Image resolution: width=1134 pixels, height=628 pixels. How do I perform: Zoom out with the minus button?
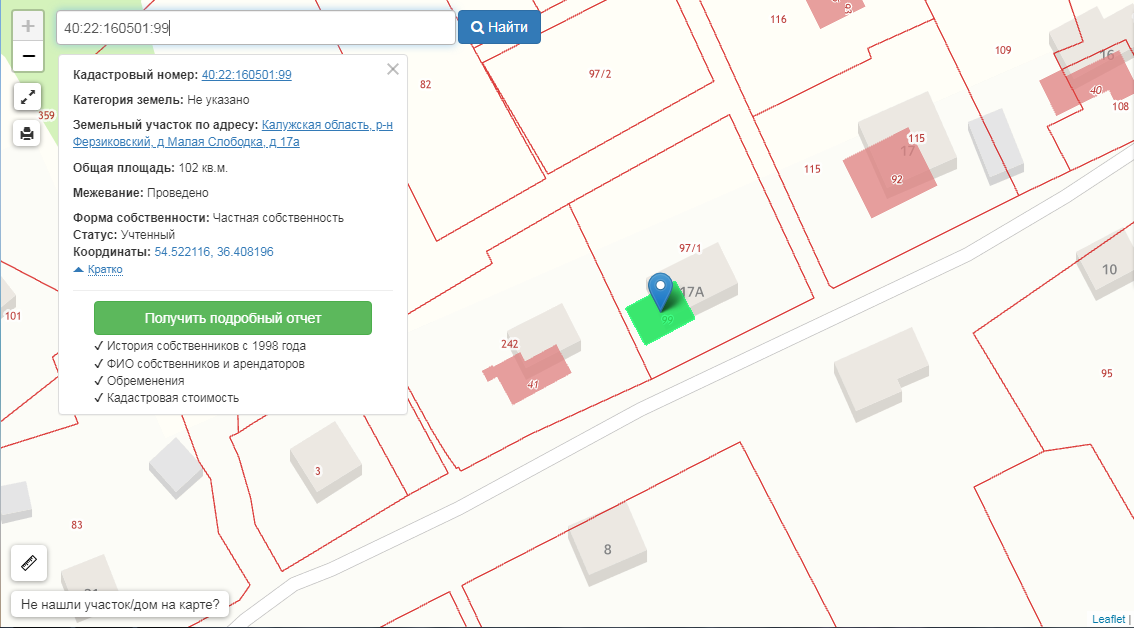tap(28, 56)
